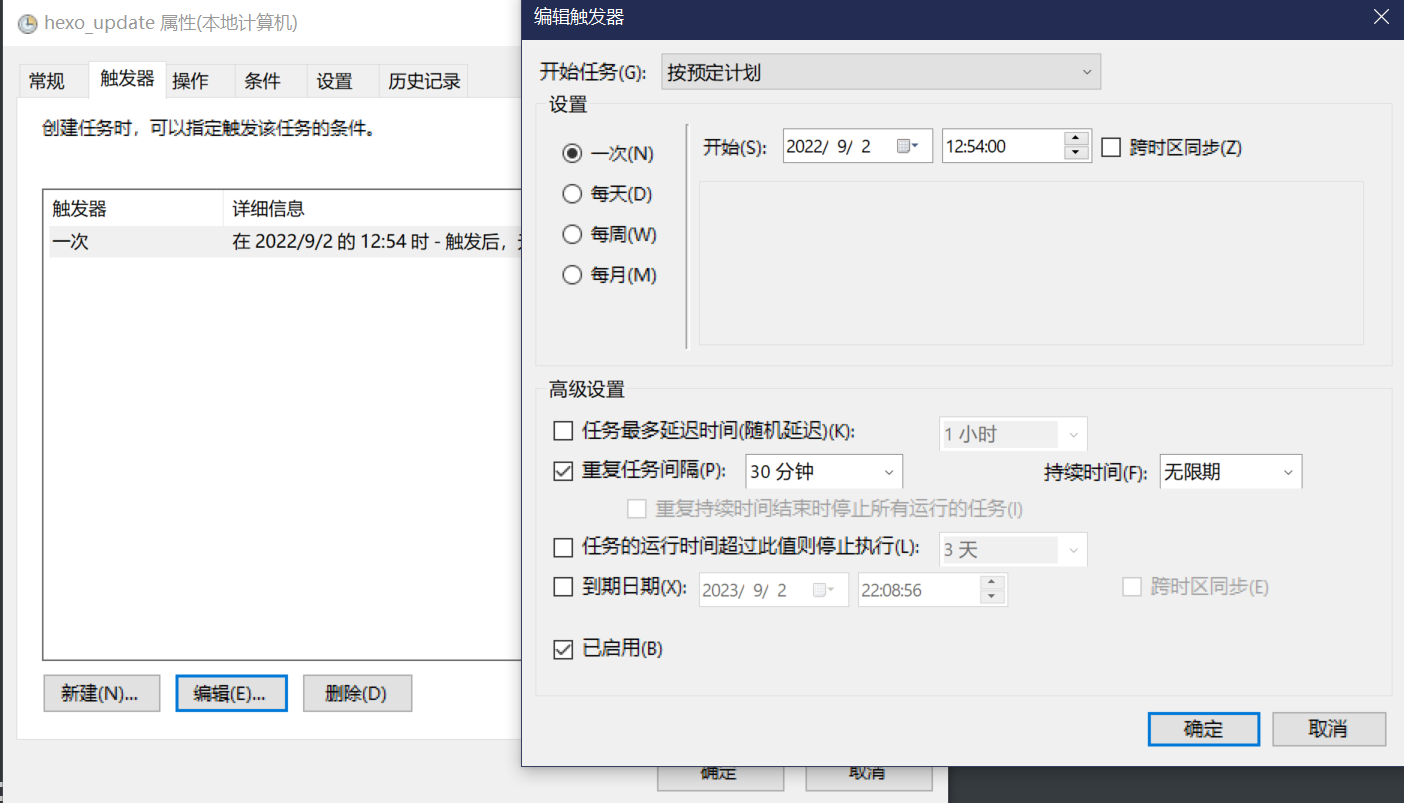Image resolution: width=1404 pixels, height=803 pixels.
Task: Switch to the 触发器 tab
Action: coord(127,78)
